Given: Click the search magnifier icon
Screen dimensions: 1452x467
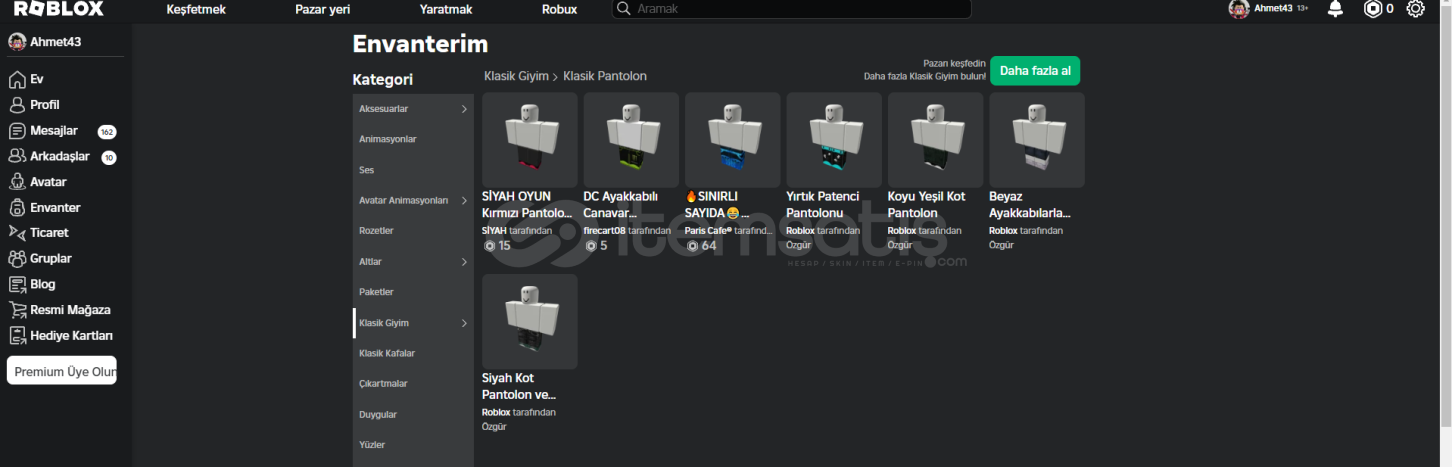Looking at the screenshot, I should [x=625, y=9].
